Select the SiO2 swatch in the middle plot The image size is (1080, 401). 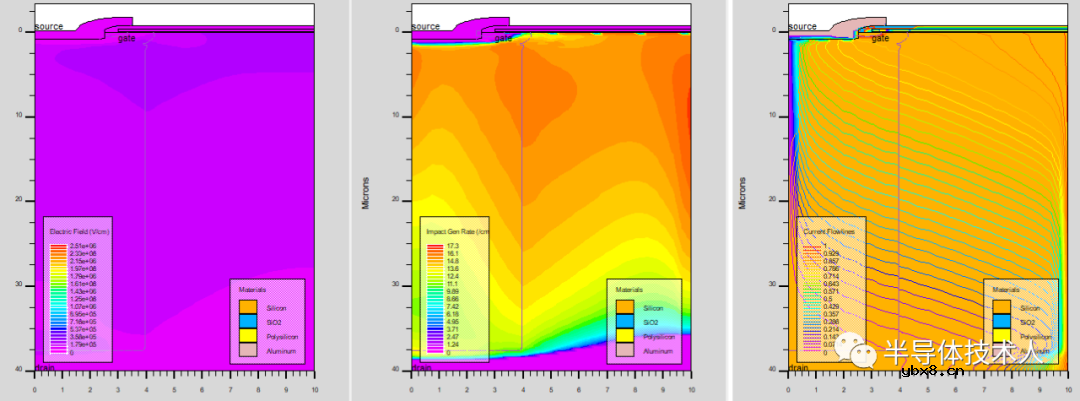625,321
